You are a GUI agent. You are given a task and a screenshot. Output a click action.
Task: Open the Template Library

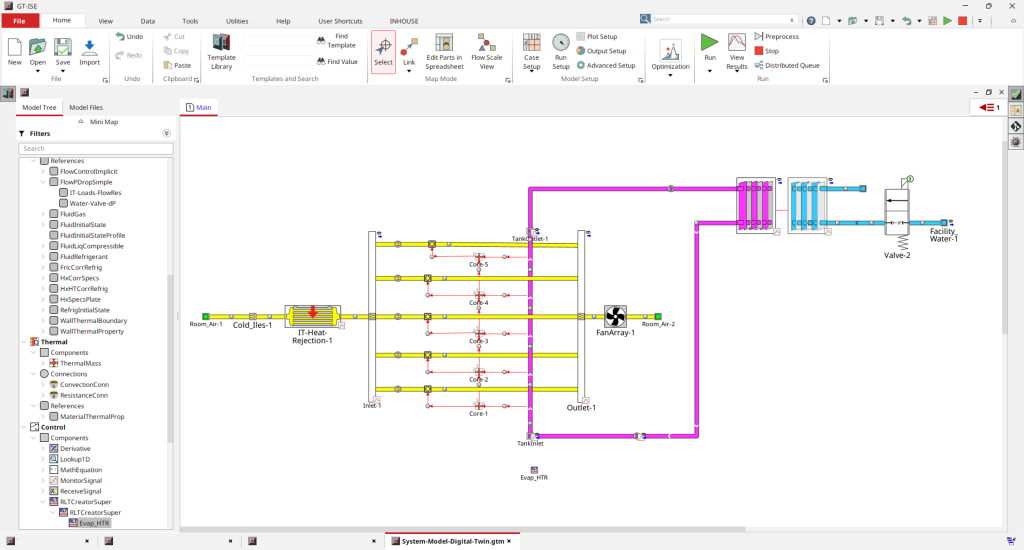[221, 49]
